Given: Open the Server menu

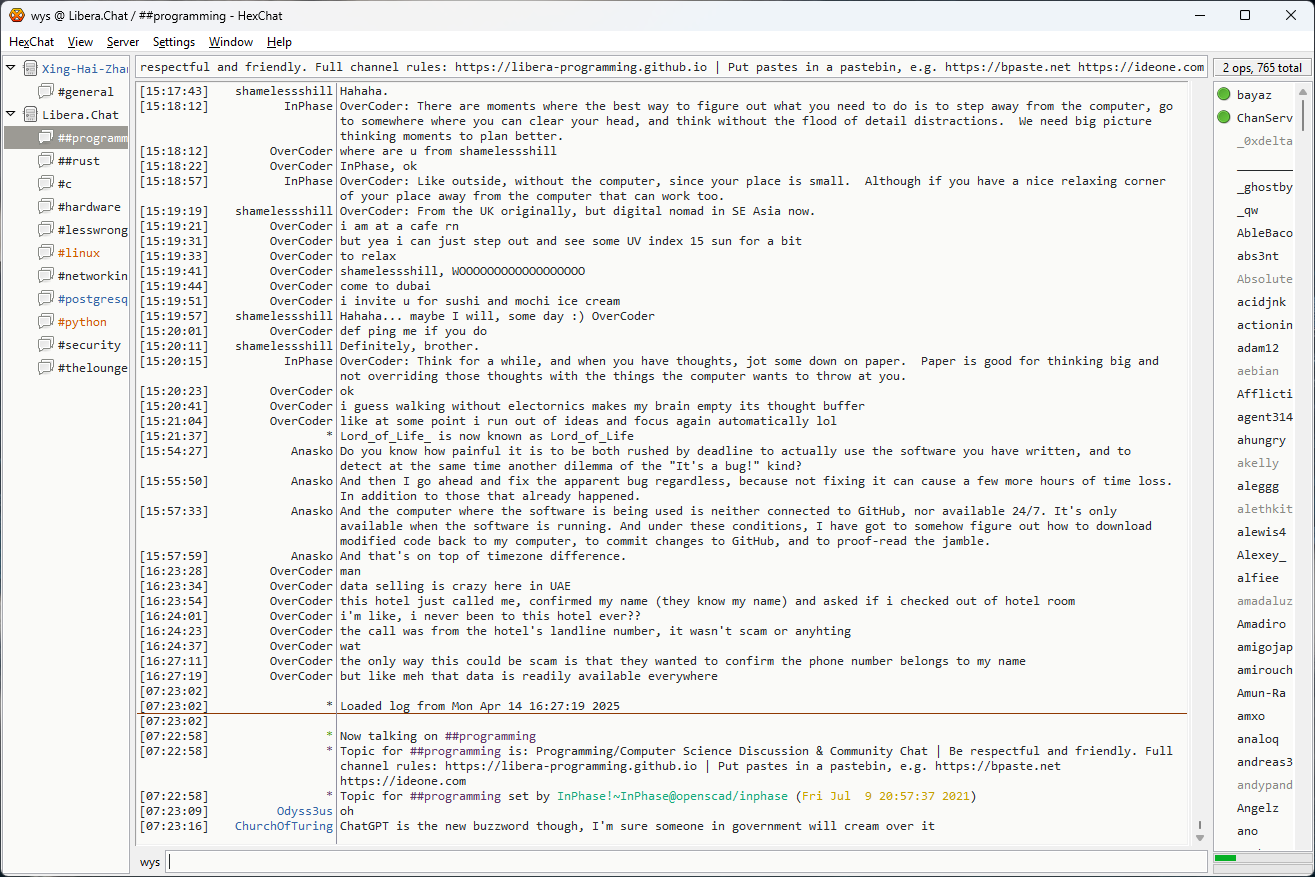Looking at the screenshot, I should point(123,42).
